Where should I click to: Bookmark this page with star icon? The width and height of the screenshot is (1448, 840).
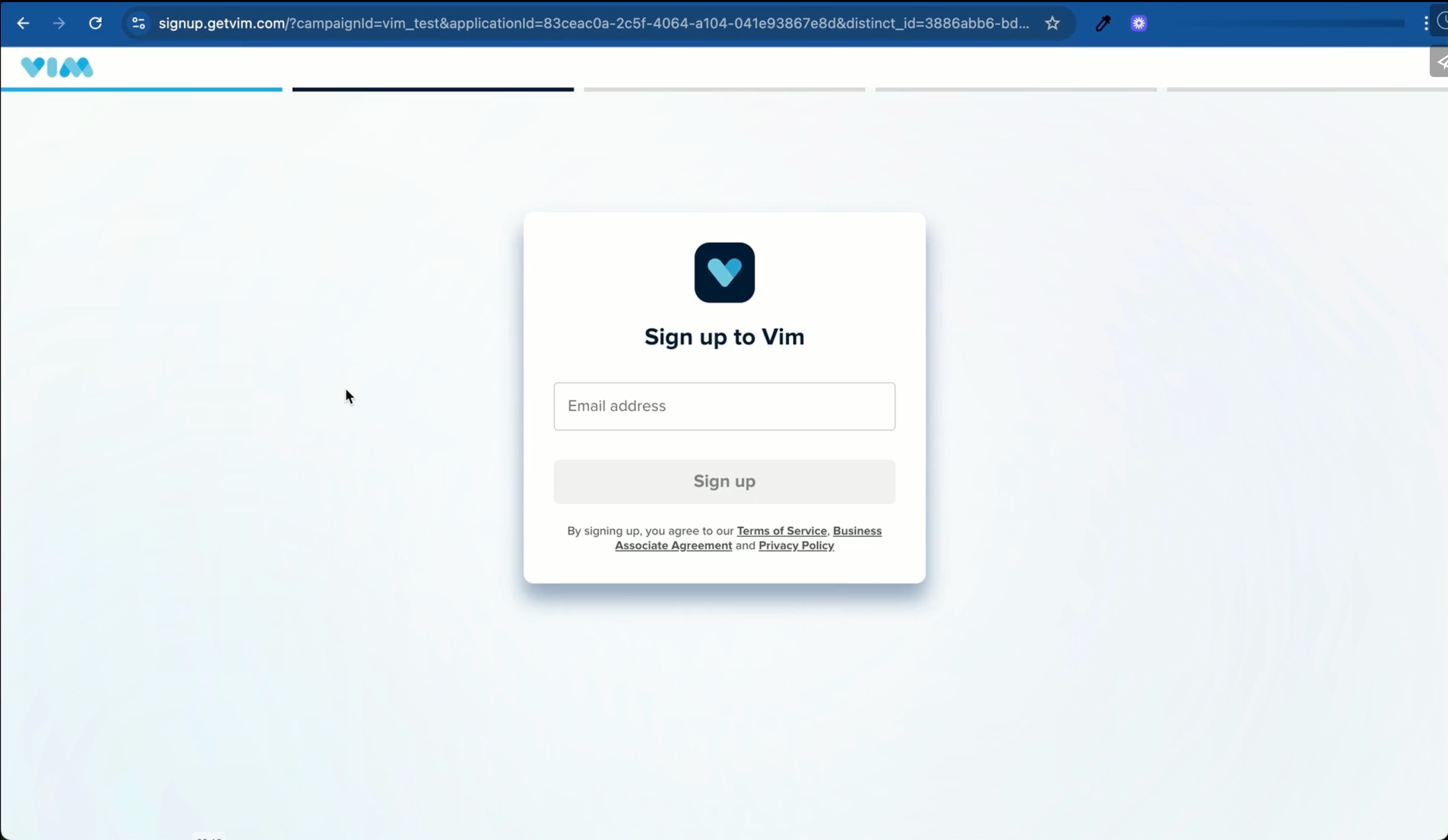[x=1052, y=23]
